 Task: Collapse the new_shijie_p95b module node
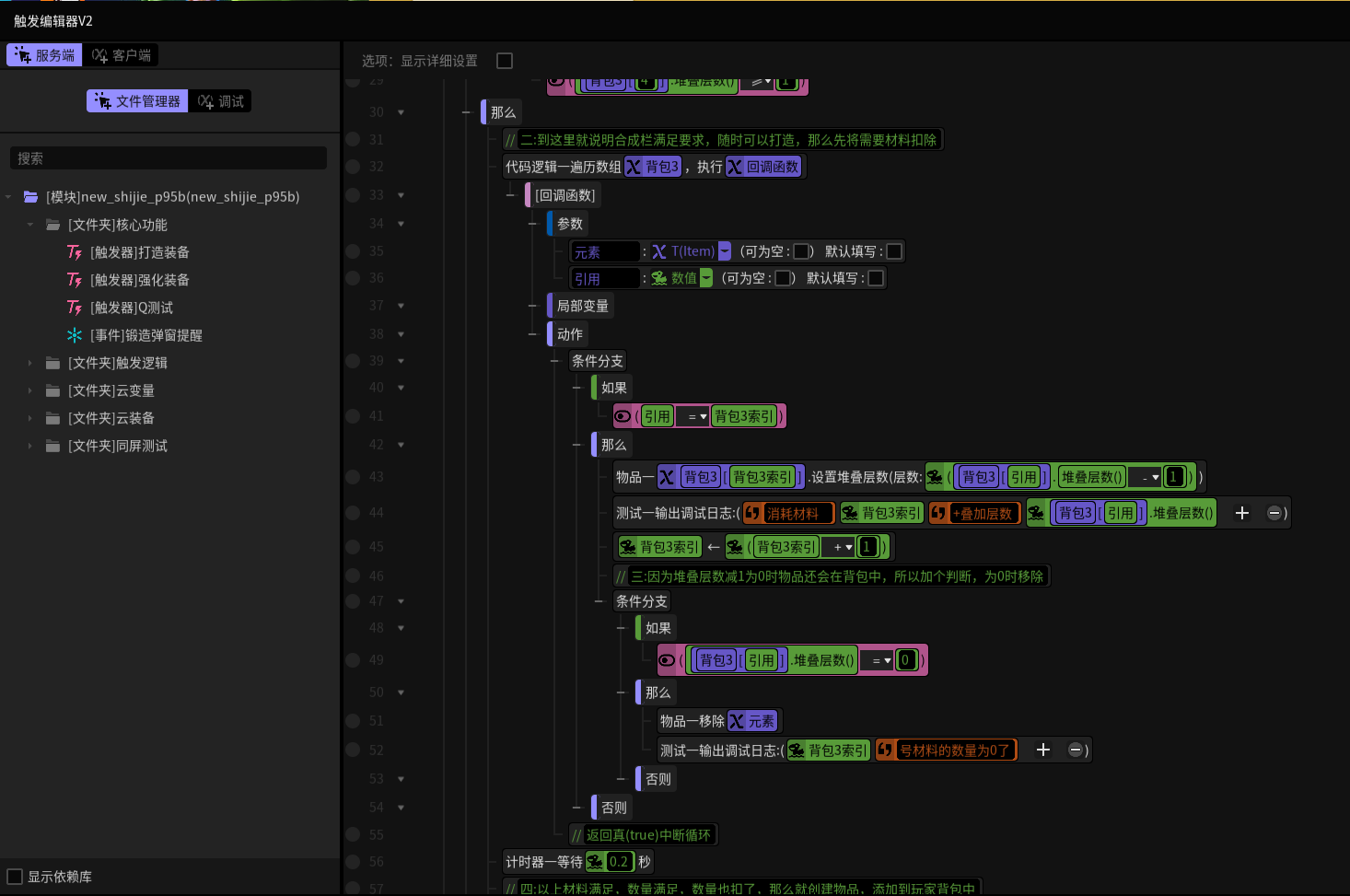pos(8,197)
